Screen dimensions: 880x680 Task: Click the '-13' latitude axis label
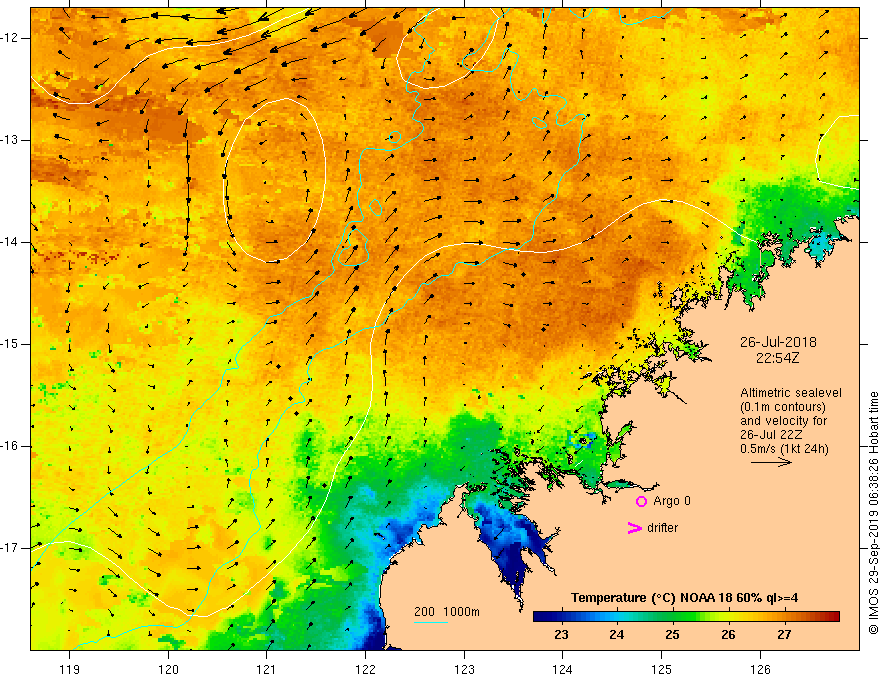coord(10,140)
